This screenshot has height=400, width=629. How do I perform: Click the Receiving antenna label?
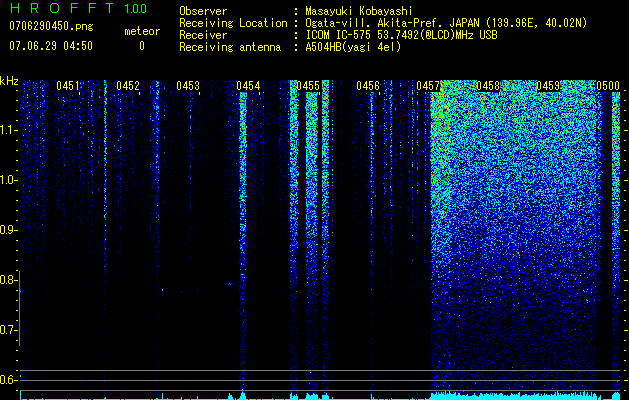click(230, 47)
